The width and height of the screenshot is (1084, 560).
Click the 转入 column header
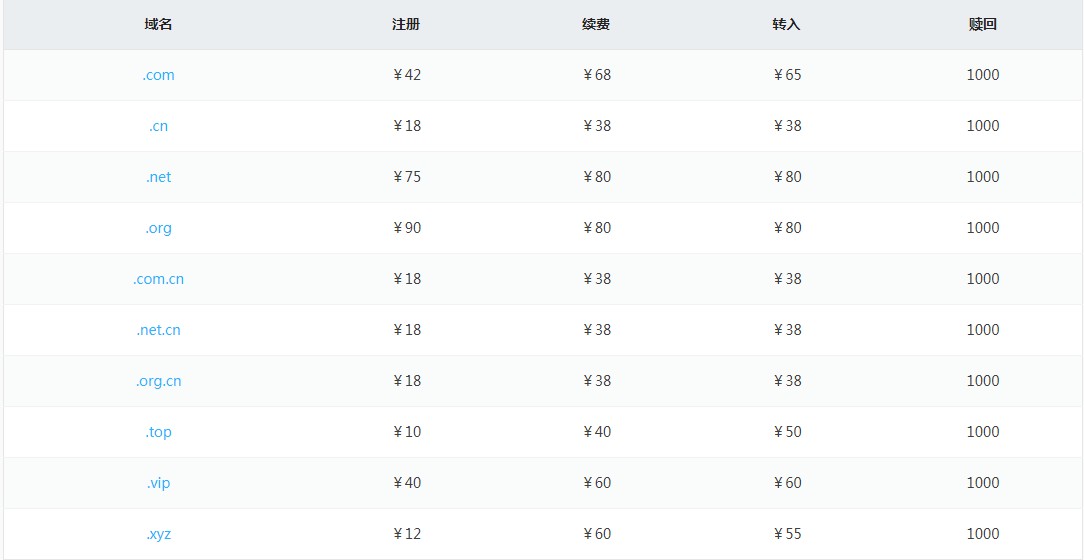(787, 24)
